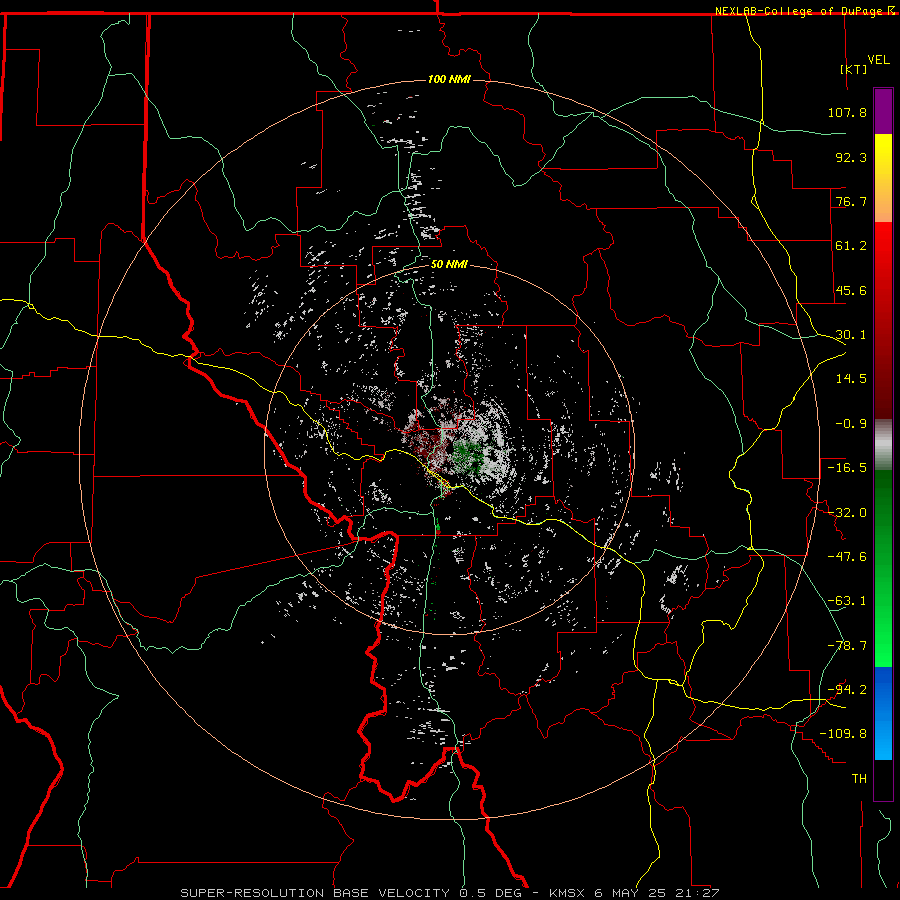This screenshot has width=900, height=900.
Task: Select the 14.5 scale value
Action: [x=851, y=379]
